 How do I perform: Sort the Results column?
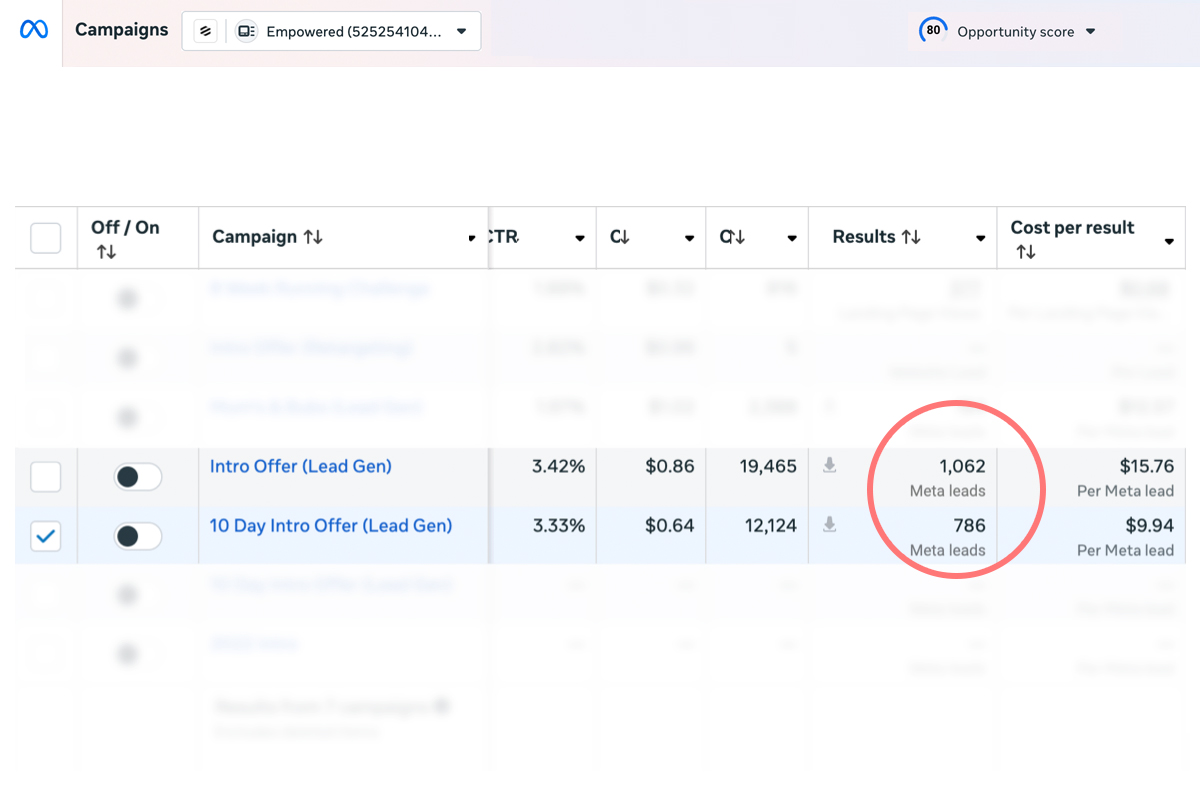[x=913, y=236]
